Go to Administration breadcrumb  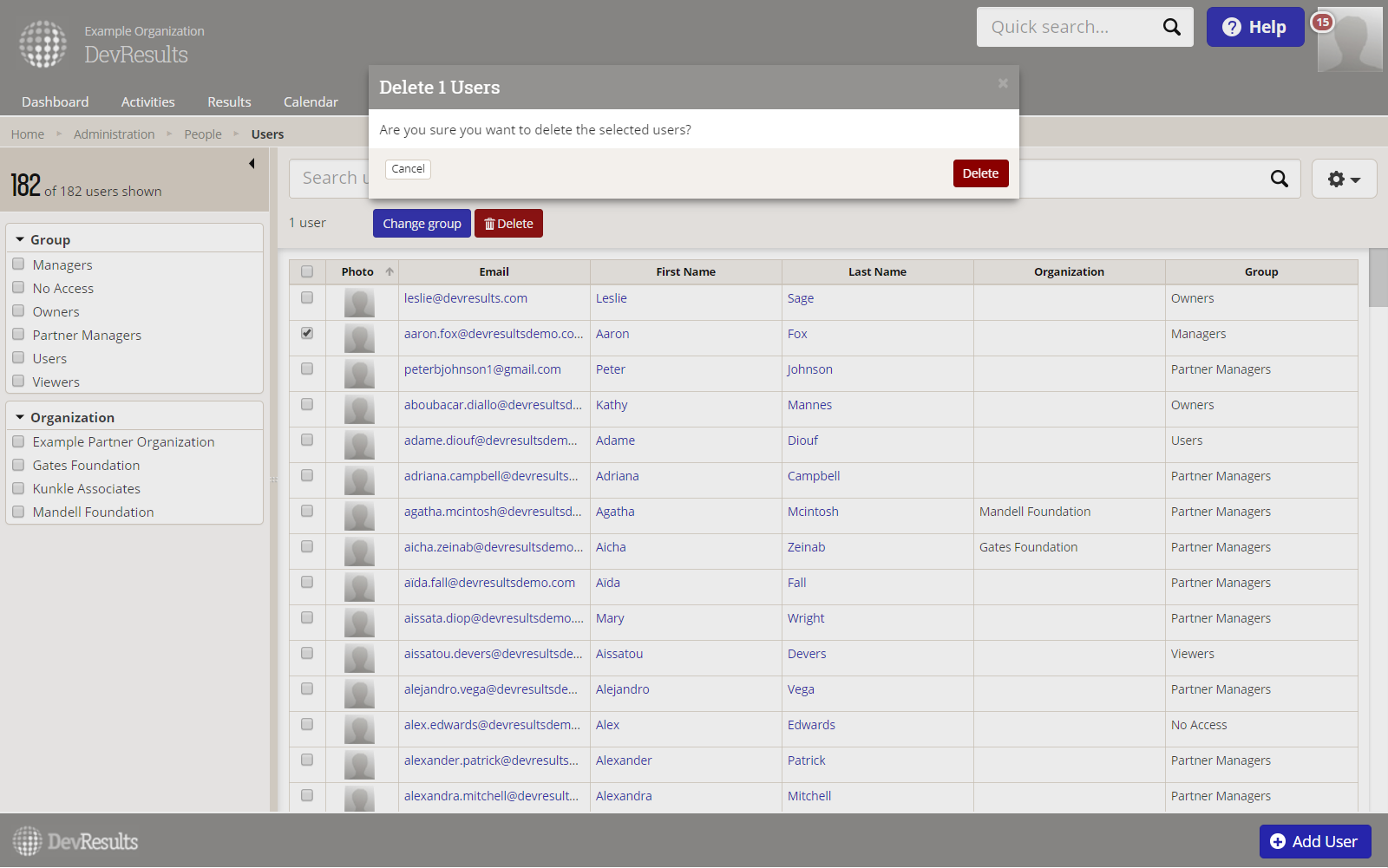[115, 134]
